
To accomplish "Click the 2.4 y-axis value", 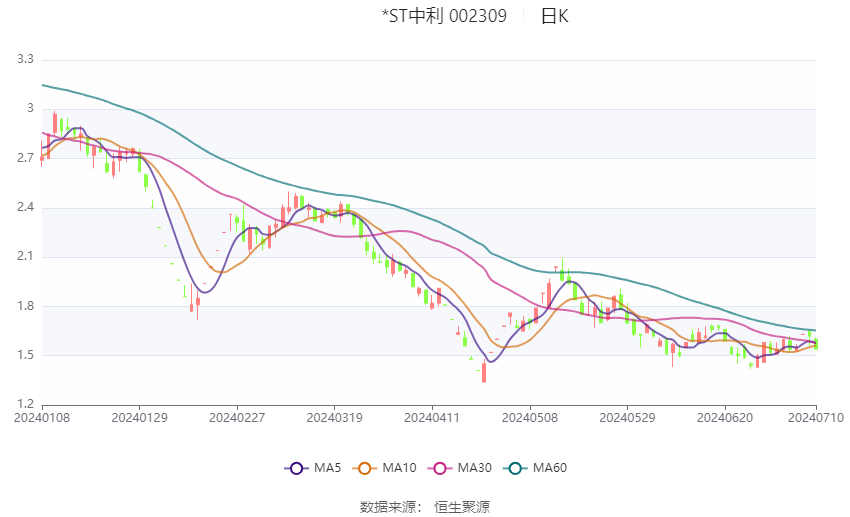I will [x=25, y=207].
